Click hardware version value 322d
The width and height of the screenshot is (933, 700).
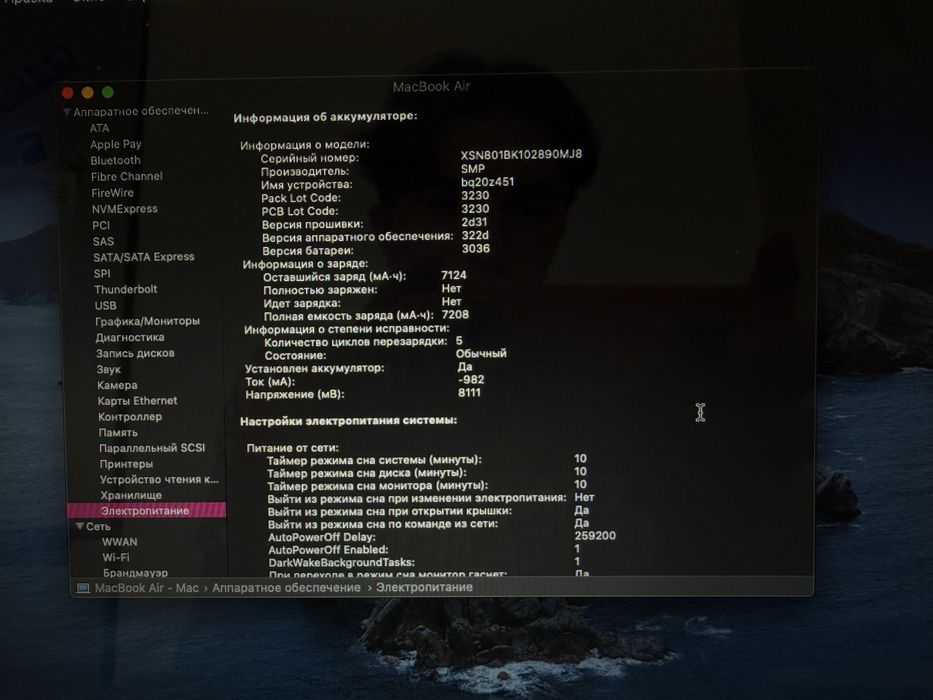[x=475, y=235]
